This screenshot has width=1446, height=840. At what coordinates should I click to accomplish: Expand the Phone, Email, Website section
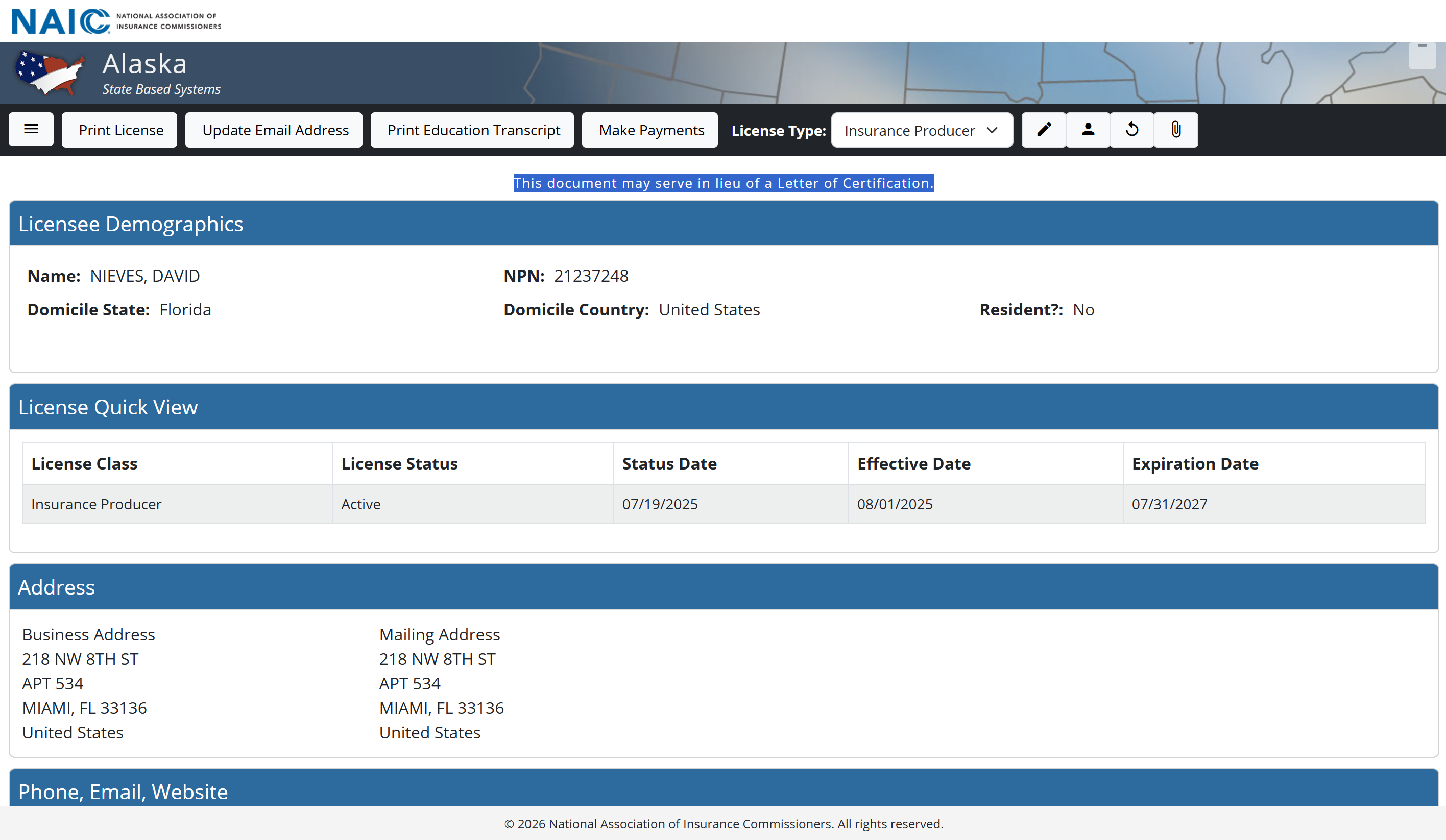pyautogui.click(x=723, y=790)
